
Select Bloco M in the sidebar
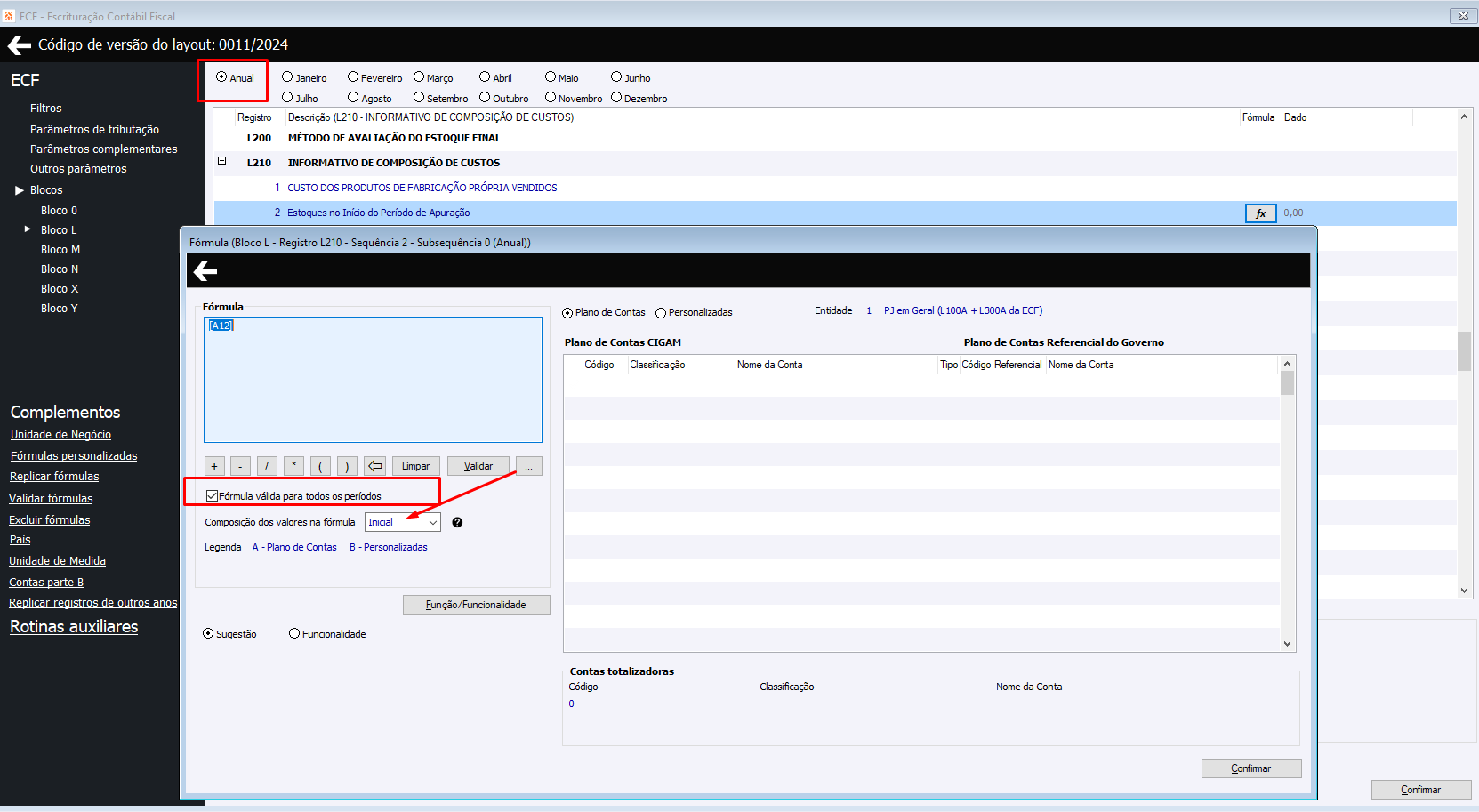point(60,250)
